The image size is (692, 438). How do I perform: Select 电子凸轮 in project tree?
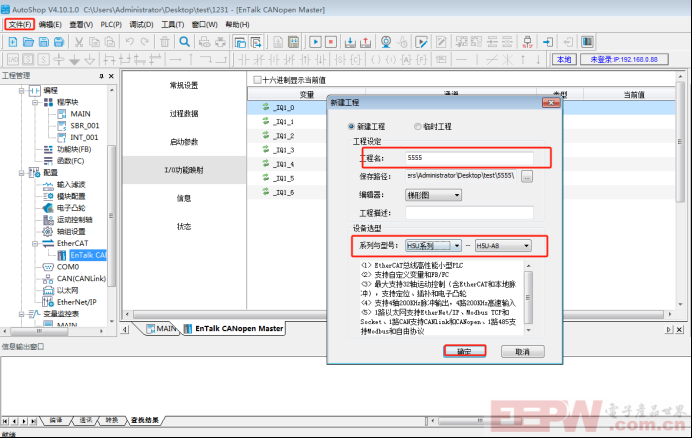point(71,208)
